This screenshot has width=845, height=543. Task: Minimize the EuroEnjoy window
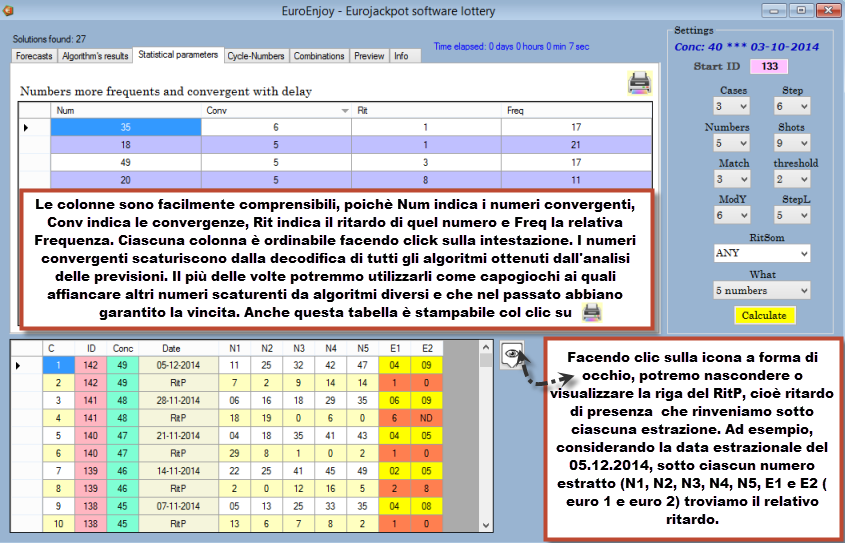[776, 10]
